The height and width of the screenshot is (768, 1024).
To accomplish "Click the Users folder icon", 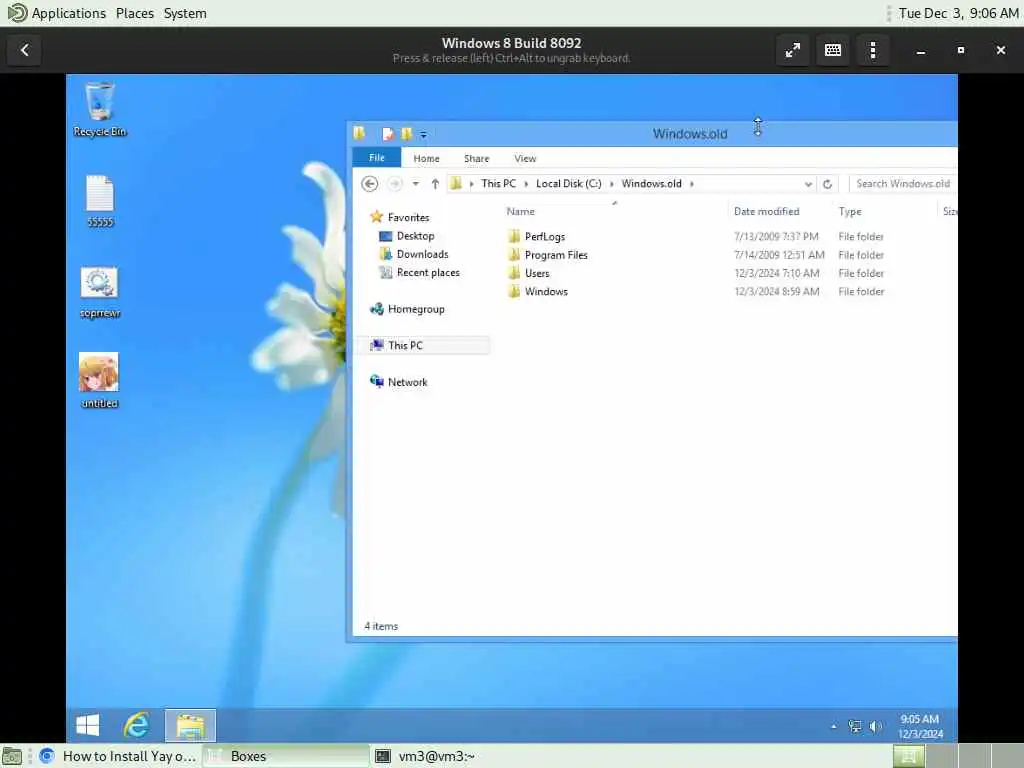I will click(x=514, y=273).
